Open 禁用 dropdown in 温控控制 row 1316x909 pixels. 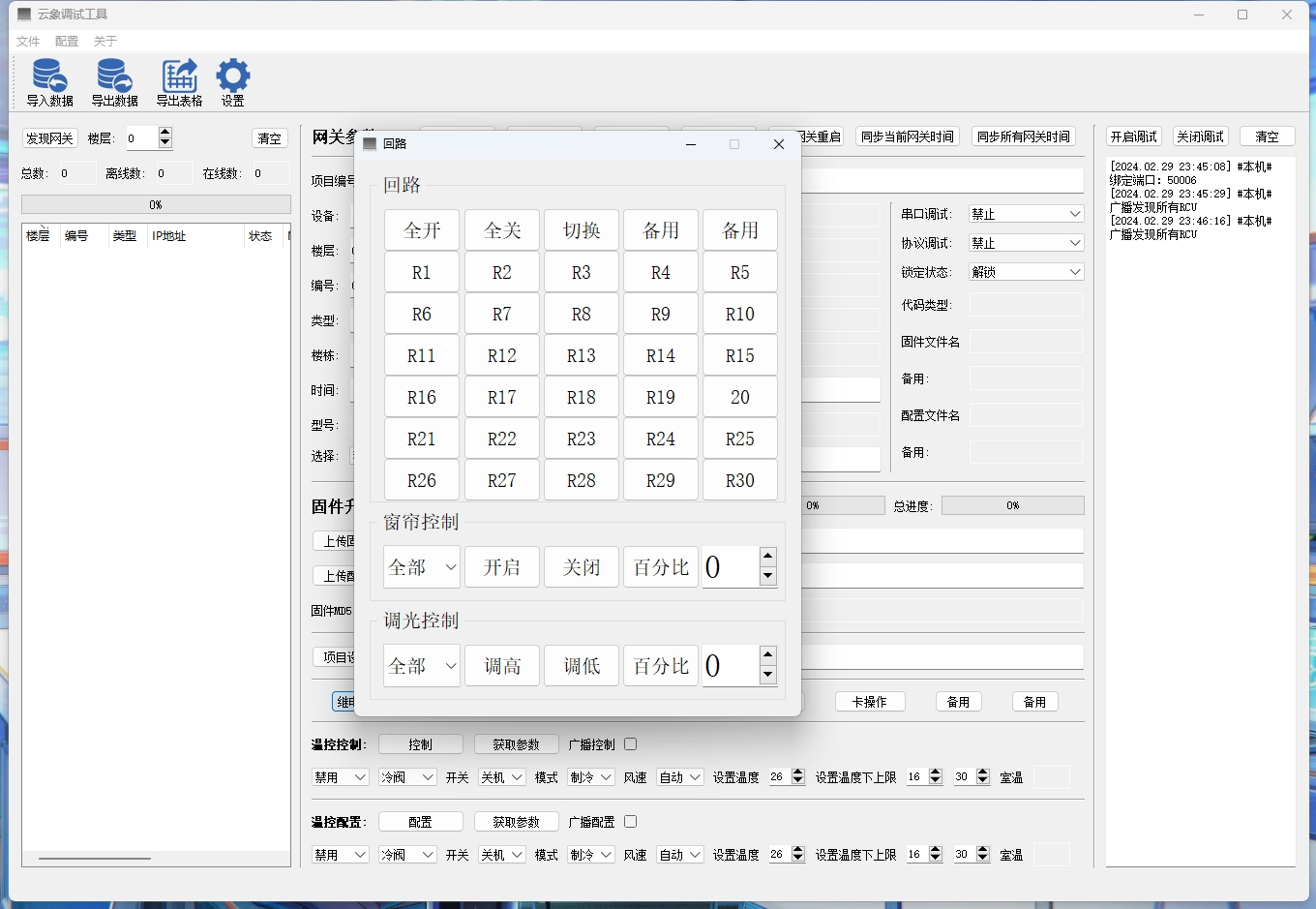[x=341, y=777]
